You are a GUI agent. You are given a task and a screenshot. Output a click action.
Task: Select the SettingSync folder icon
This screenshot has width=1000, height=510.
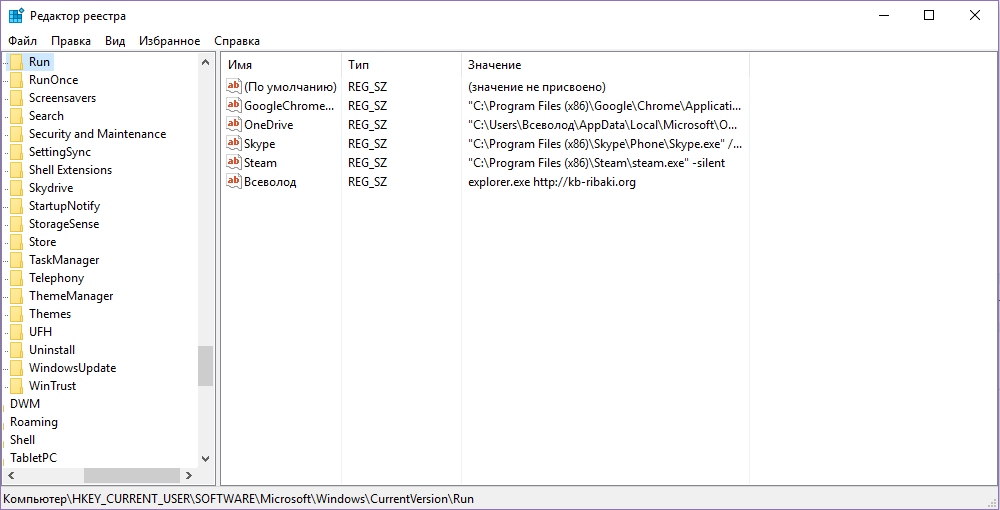pyautogui.click(x=17, y=152)
